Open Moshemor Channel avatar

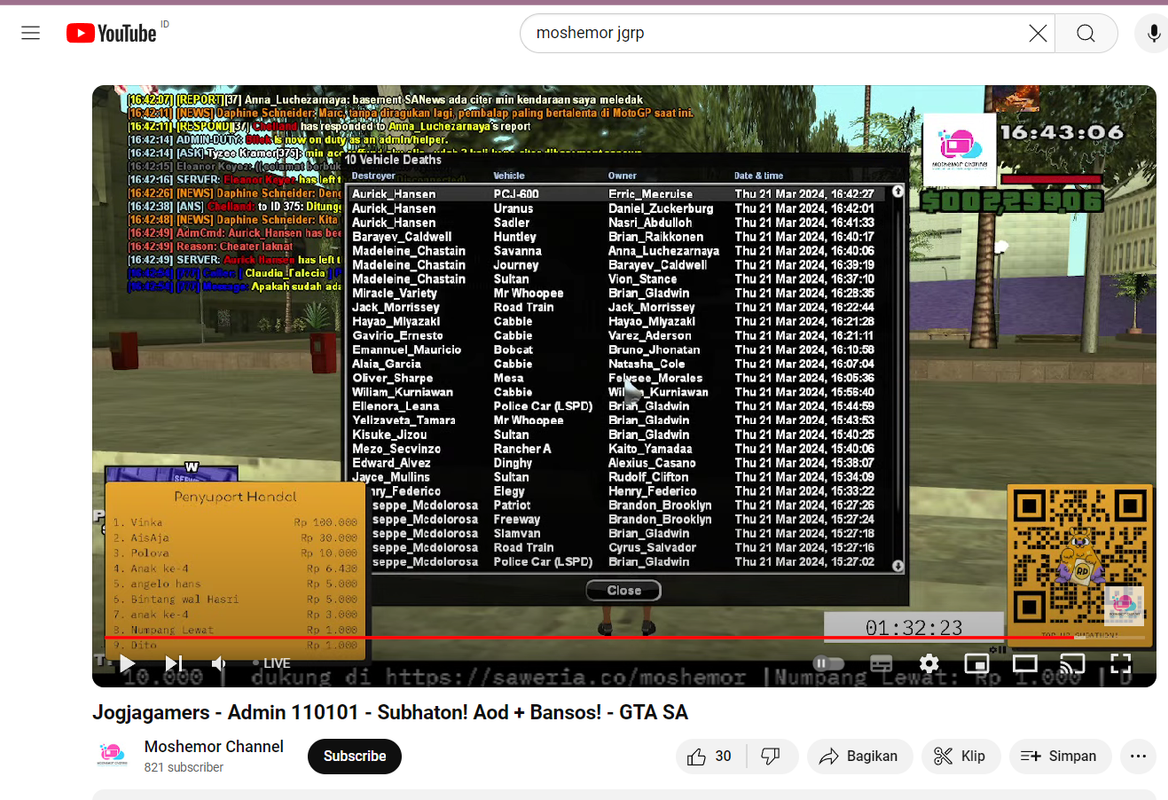[112, 755]
